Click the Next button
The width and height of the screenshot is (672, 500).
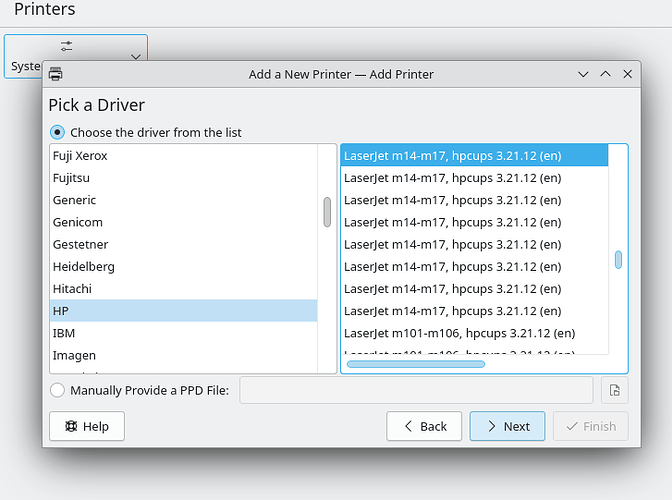click(x=507, y=426)
